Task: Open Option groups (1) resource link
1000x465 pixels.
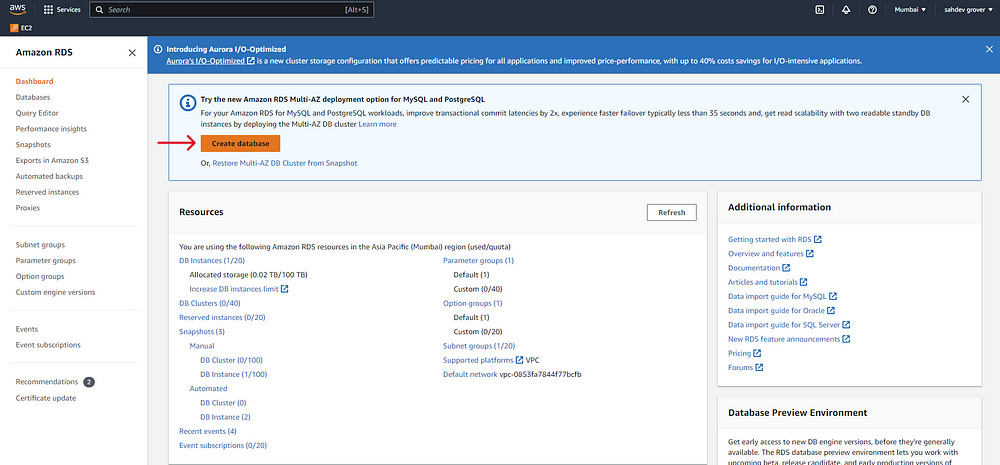Action: click(x=473, y=304)
